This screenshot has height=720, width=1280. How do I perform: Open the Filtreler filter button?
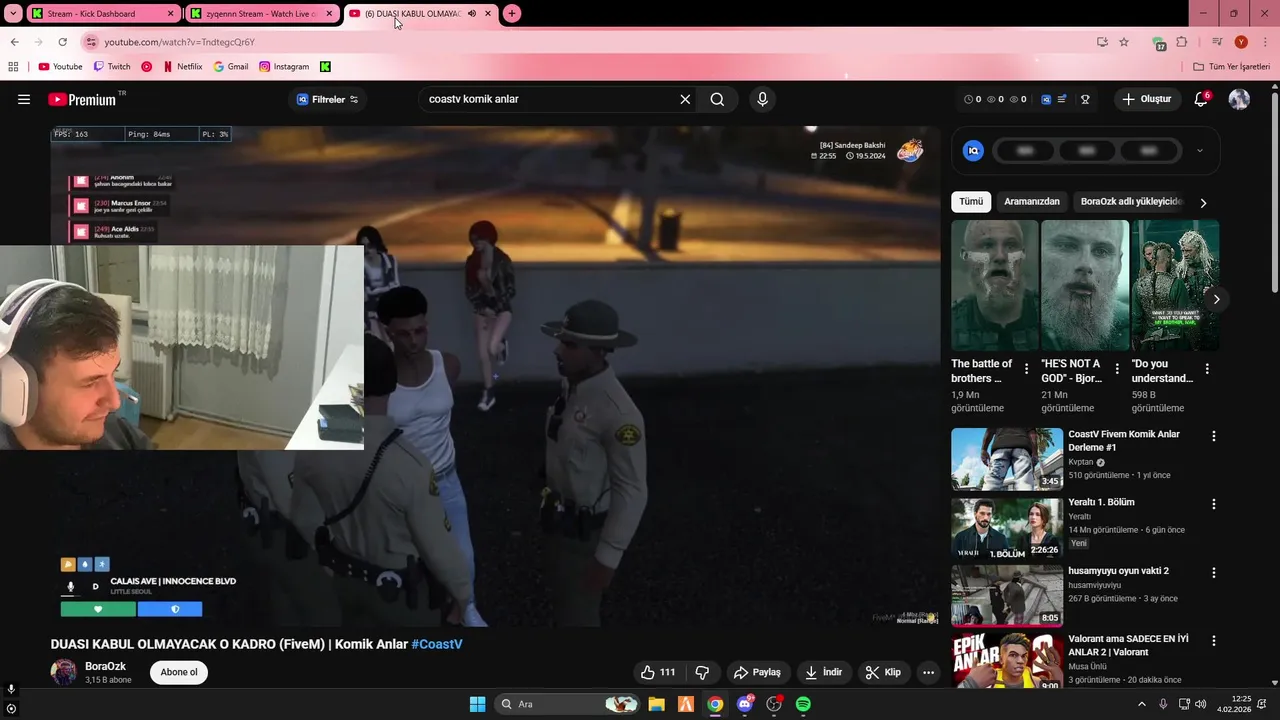[x=328, y=99]
